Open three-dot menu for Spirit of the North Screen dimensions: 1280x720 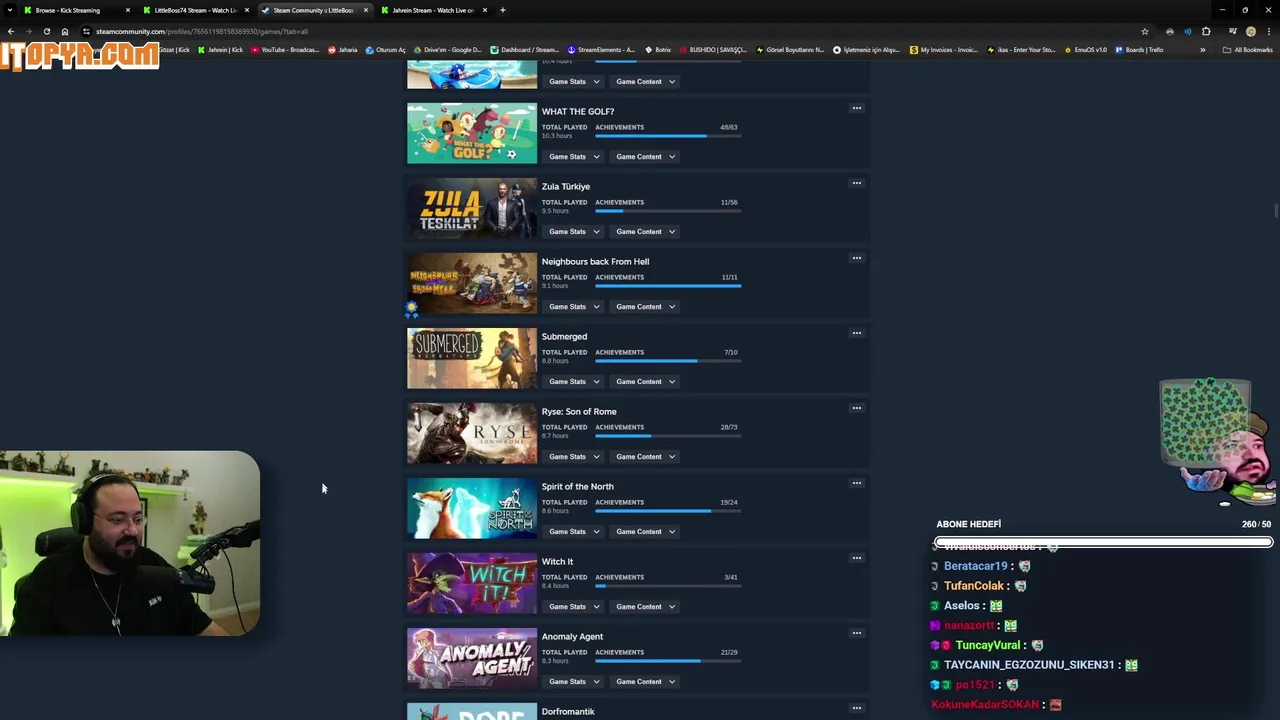pos(856,483)
